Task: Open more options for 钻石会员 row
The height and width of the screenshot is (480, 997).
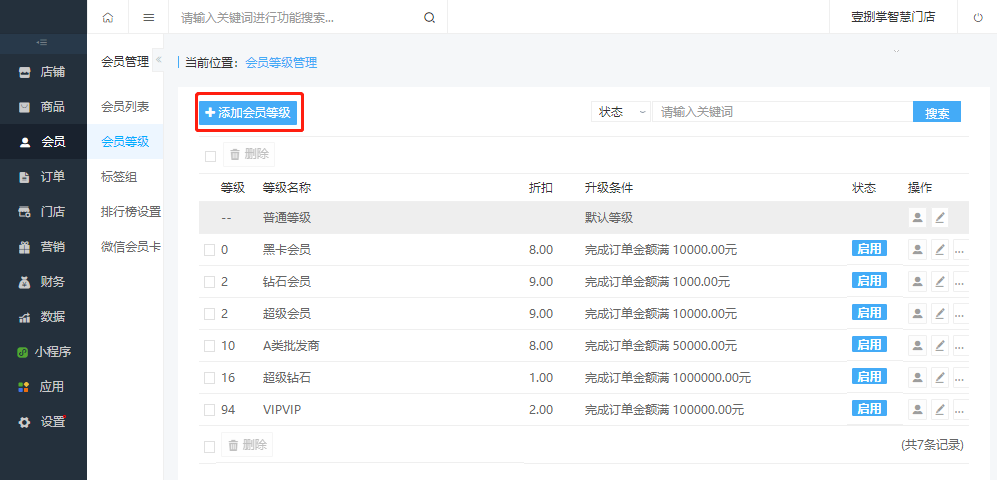Action: click(961, 282)
